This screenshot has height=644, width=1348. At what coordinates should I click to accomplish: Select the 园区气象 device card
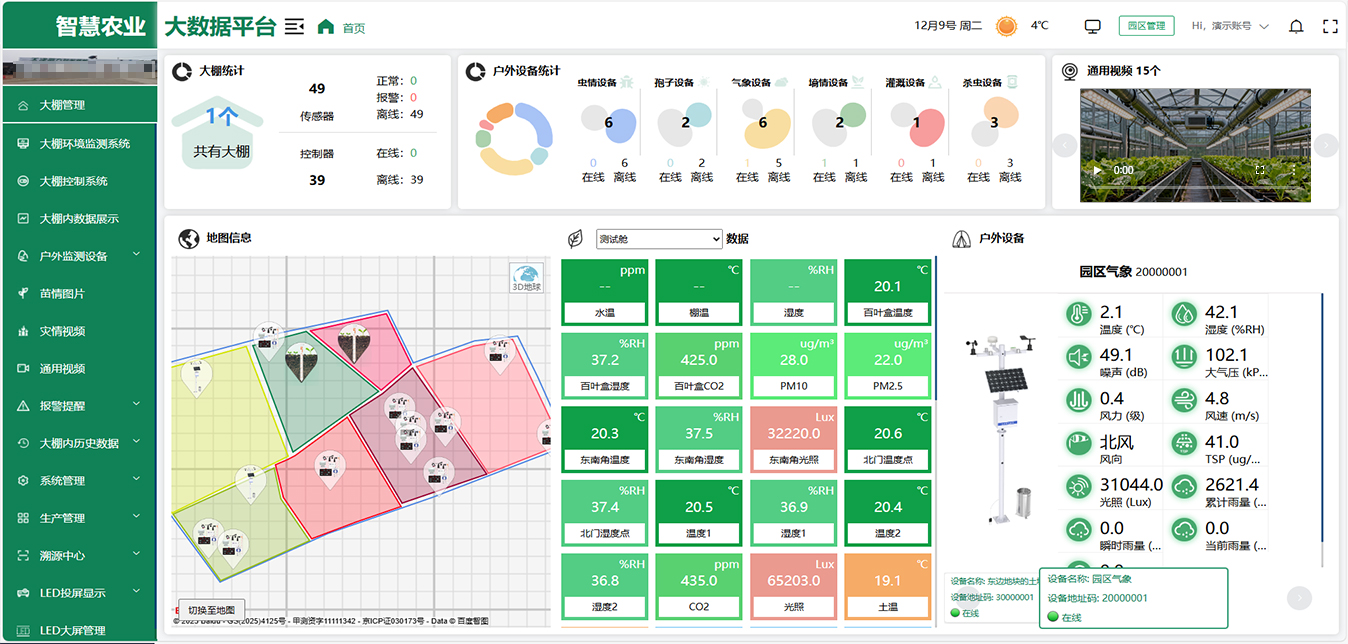1133,598
